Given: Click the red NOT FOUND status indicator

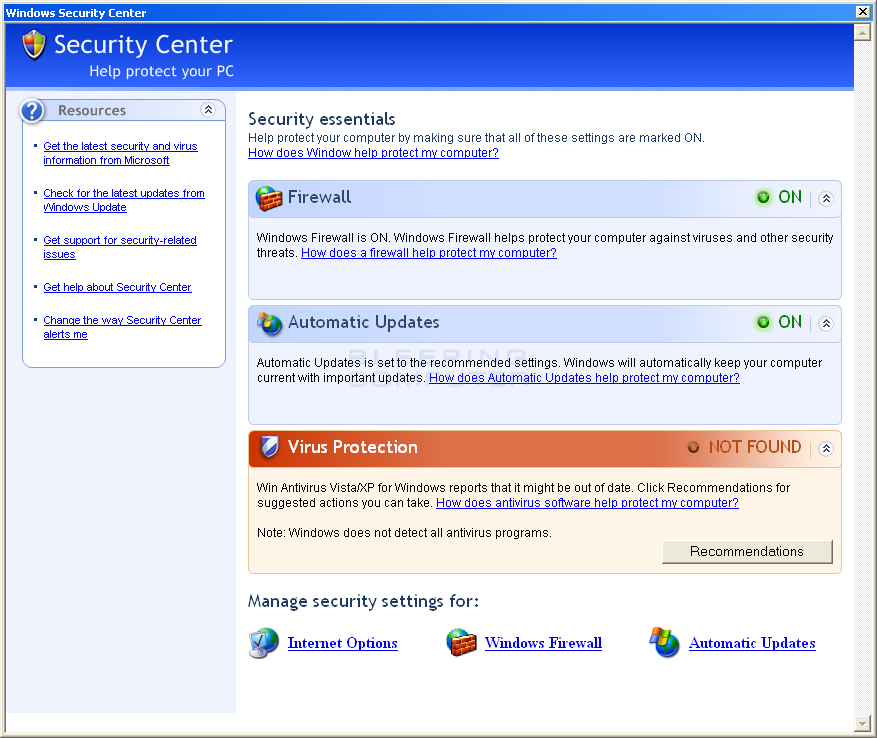Looking at the screenshot, I should (693, 447).
